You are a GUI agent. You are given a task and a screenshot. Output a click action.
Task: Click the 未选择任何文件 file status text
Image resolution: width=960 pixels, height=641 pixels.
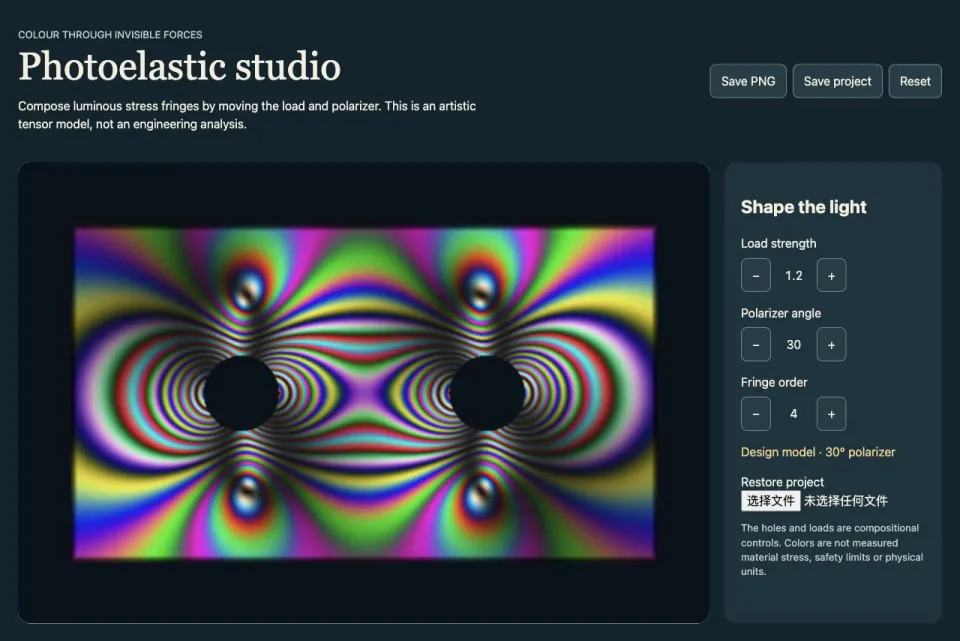pyautogui.click(x=846, y=501)
